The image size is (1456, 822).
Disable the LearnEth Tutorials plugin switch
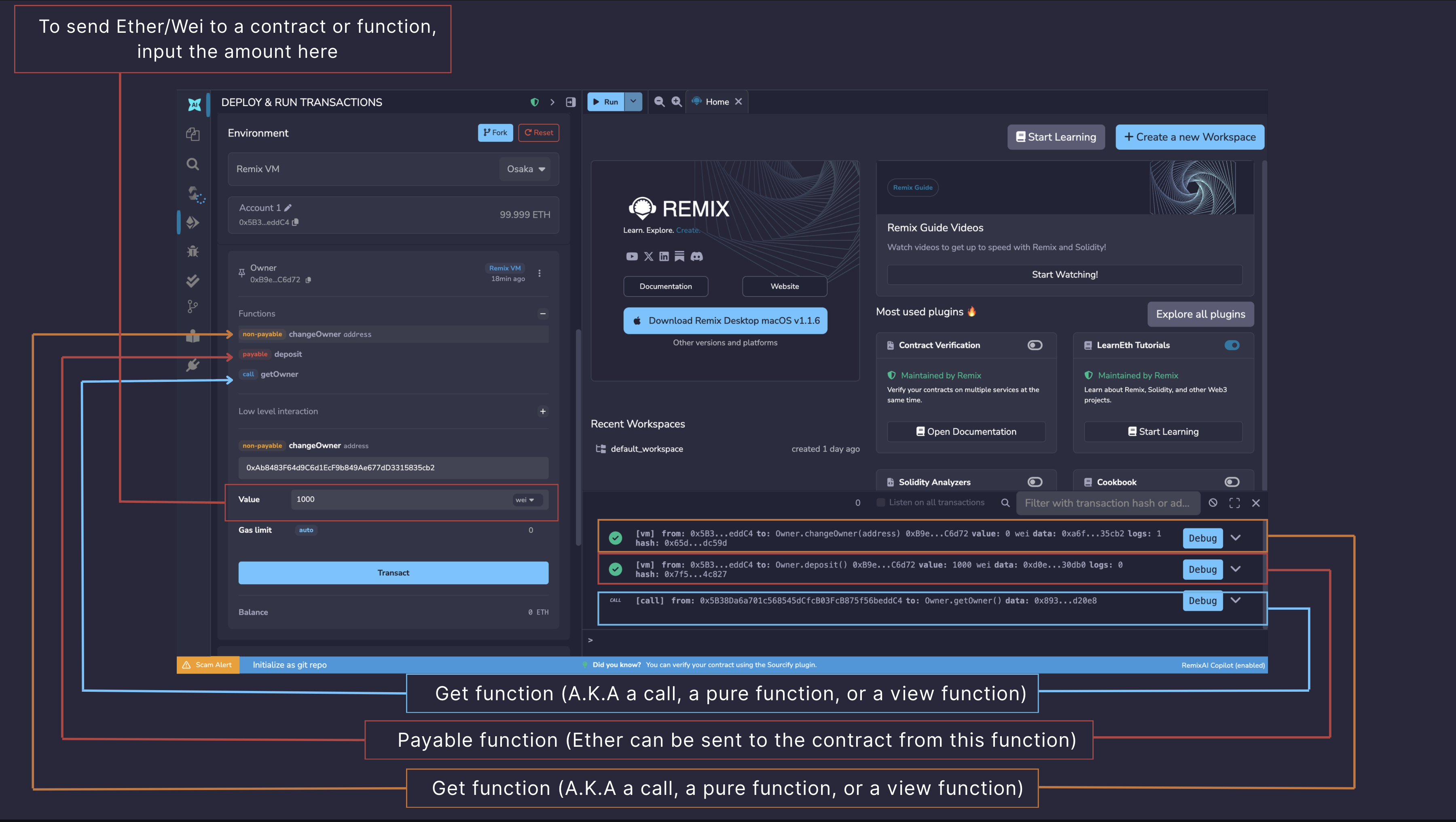[1232, 345]
